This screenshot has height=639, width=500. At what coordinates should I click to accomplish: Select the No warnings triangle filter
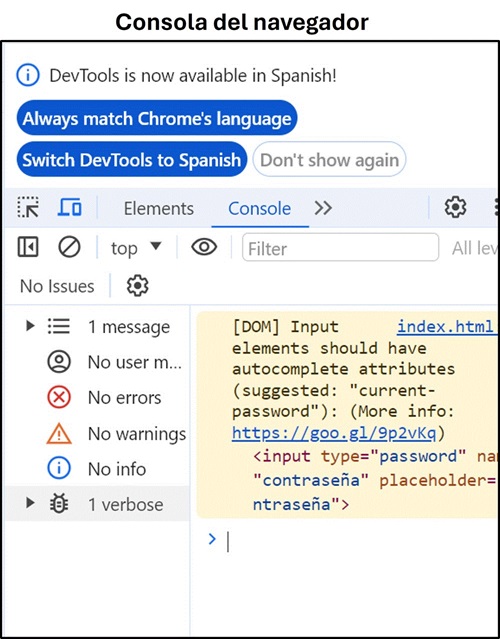[59, 433]
